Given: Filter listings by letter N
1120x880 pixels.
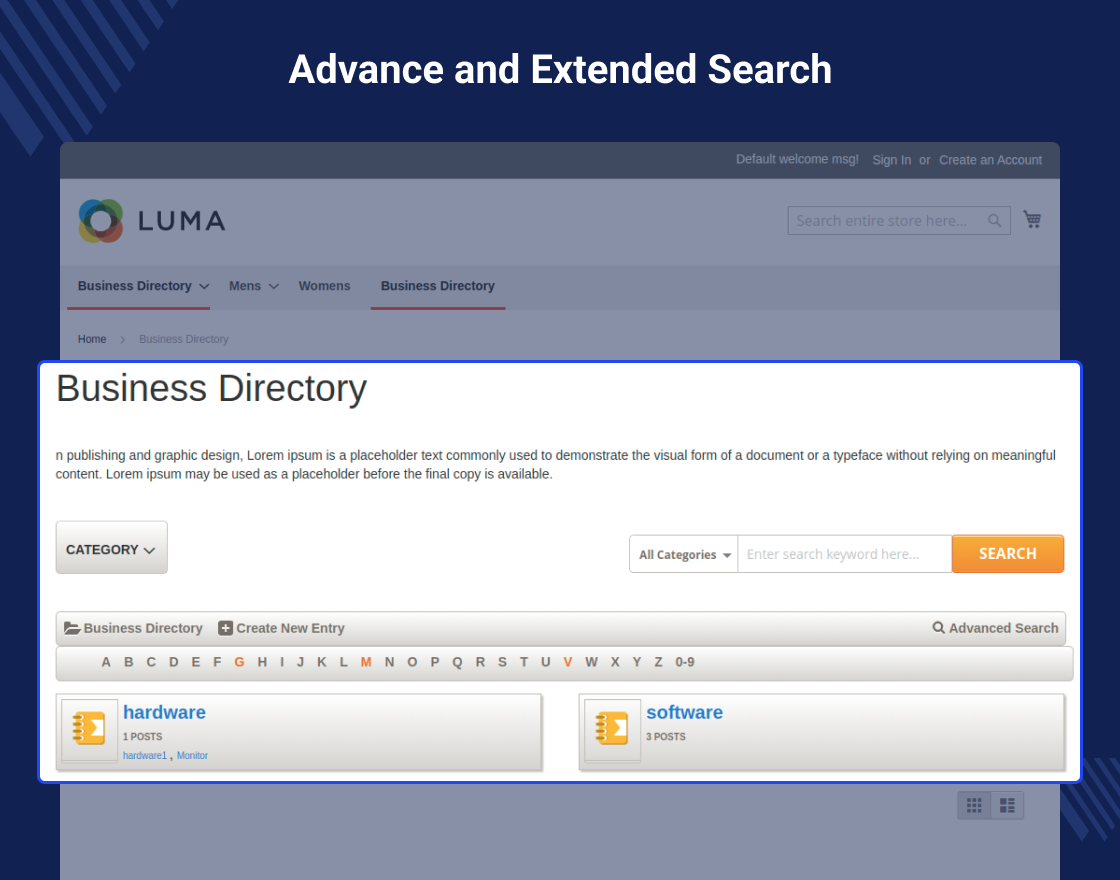Looking at the screenshot, I should tap(389, 662).
